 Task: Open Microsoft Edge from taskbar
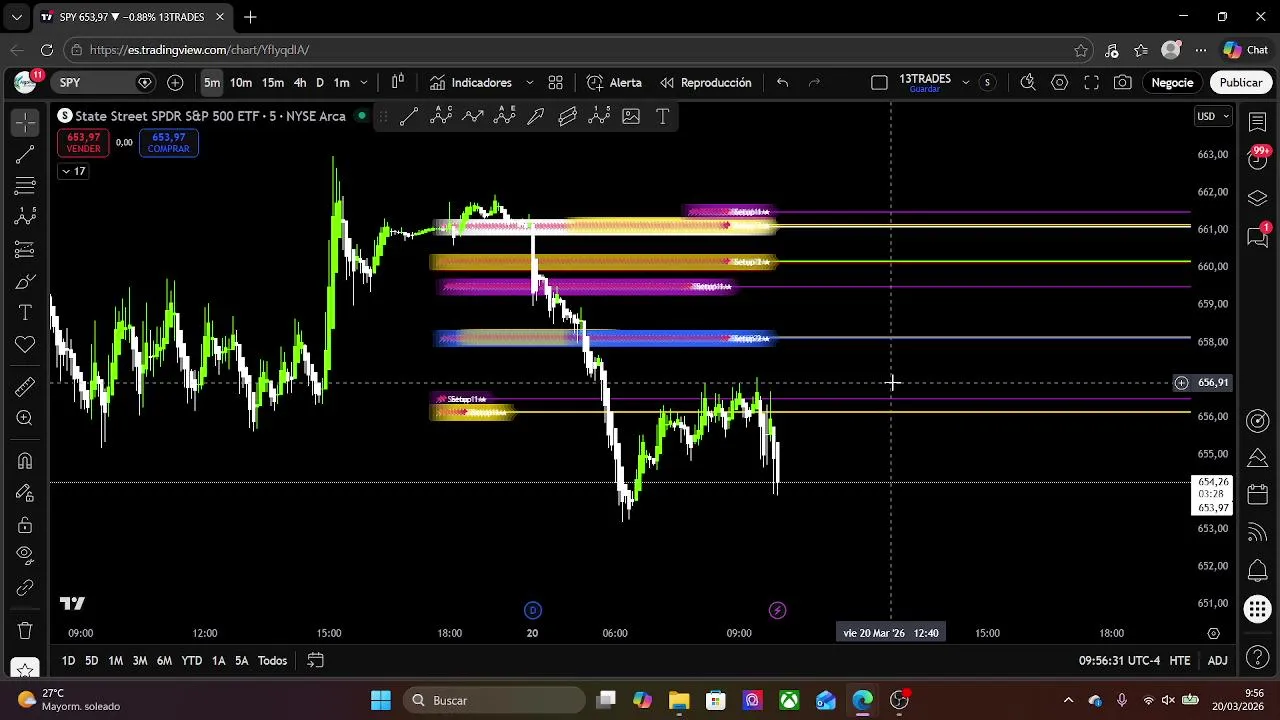862,700
